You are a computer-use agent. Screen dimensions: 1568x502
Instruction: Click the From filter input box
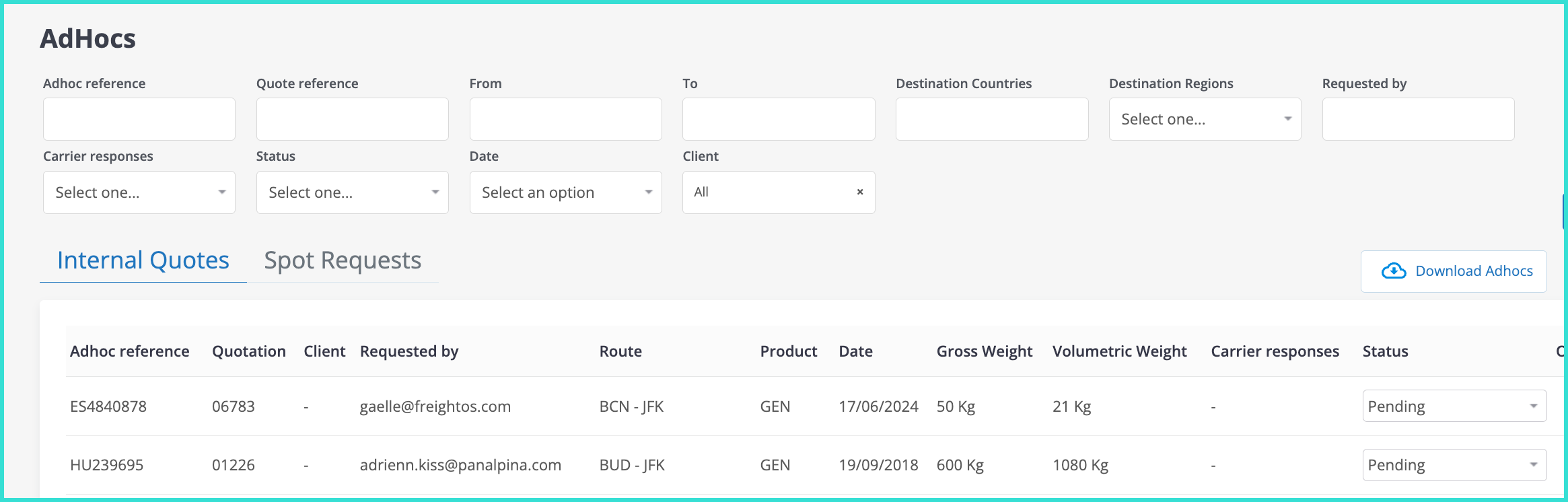click(565, 120)
